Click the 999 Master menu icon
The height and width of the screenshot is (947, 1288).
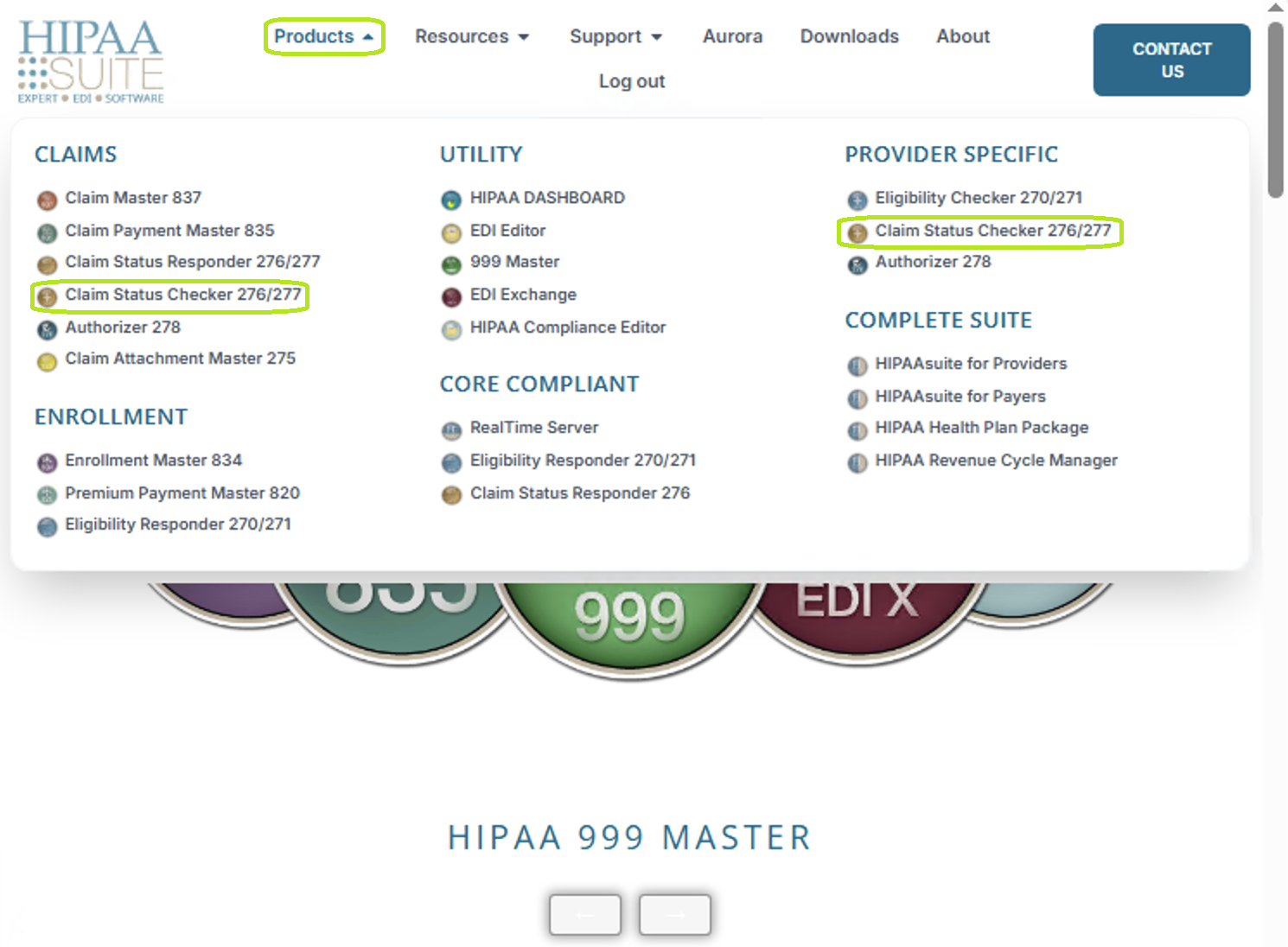point(451,264)
